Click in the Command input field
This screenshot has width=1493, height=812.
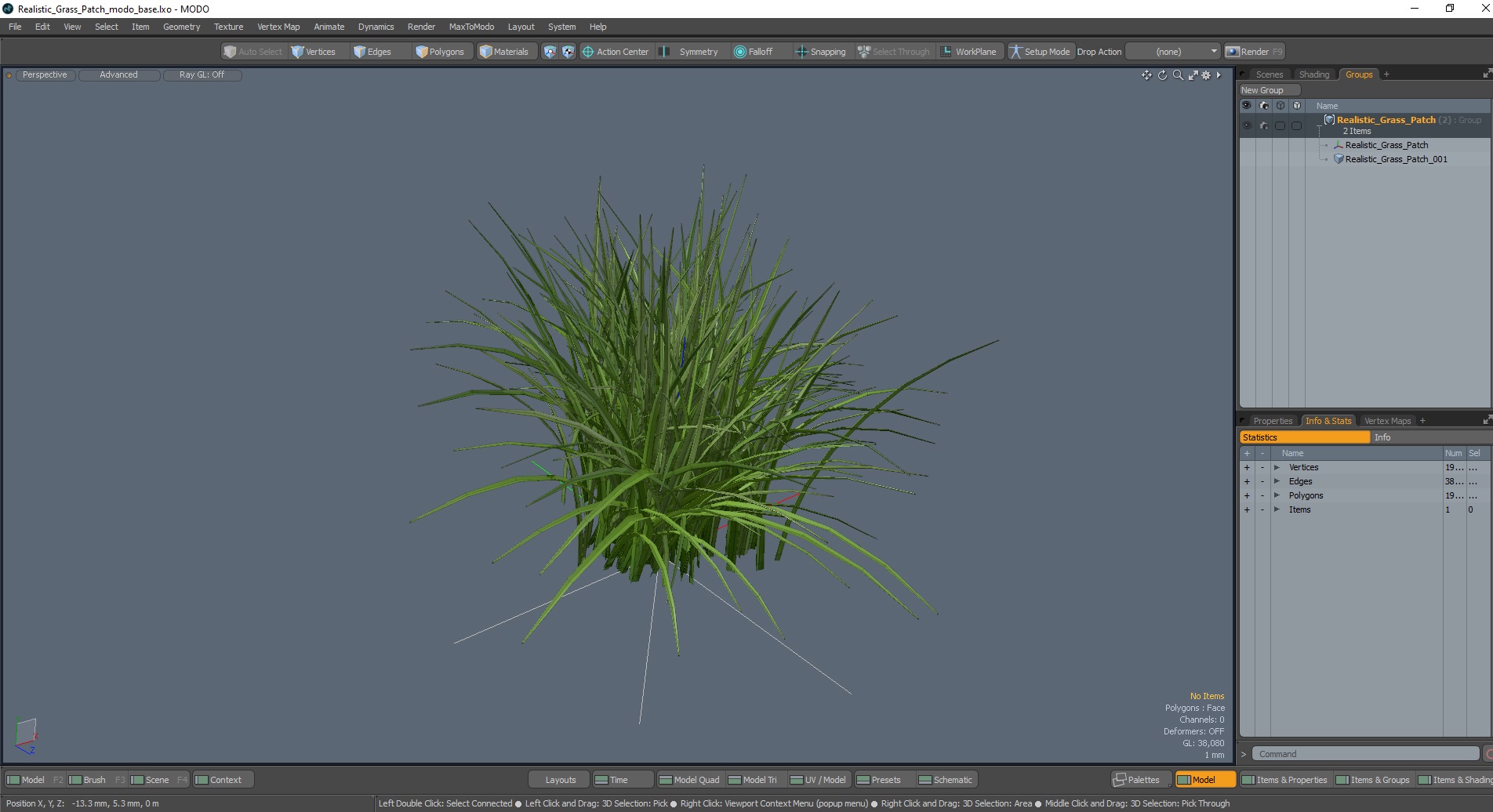coord(1365,754)
